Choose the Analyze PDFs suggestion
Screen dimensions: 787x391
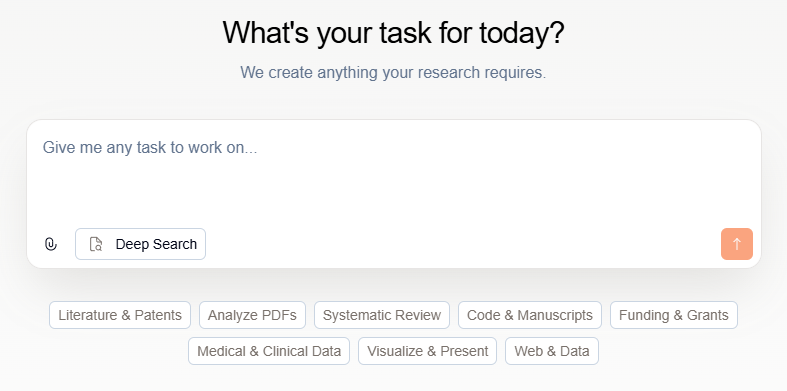pyautogui.click(x=252, y=315)
